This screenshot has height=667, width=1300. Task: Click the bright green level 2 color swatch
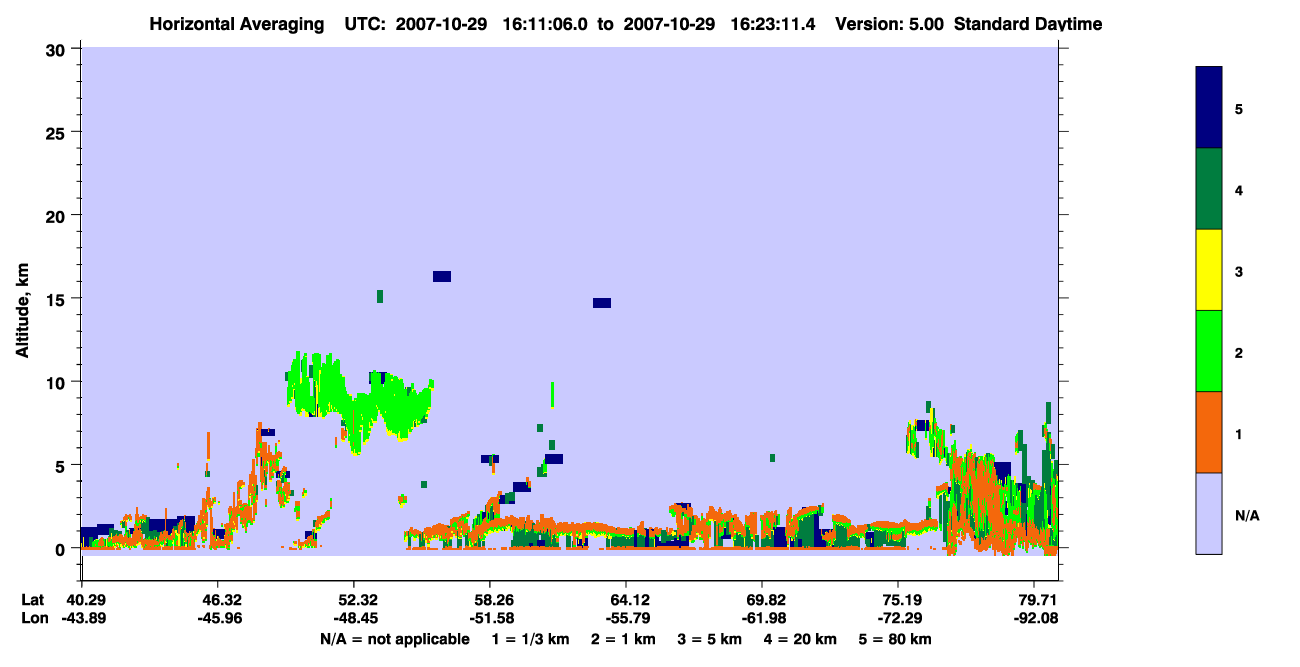pyautogui.click(x=1209, y=351)
